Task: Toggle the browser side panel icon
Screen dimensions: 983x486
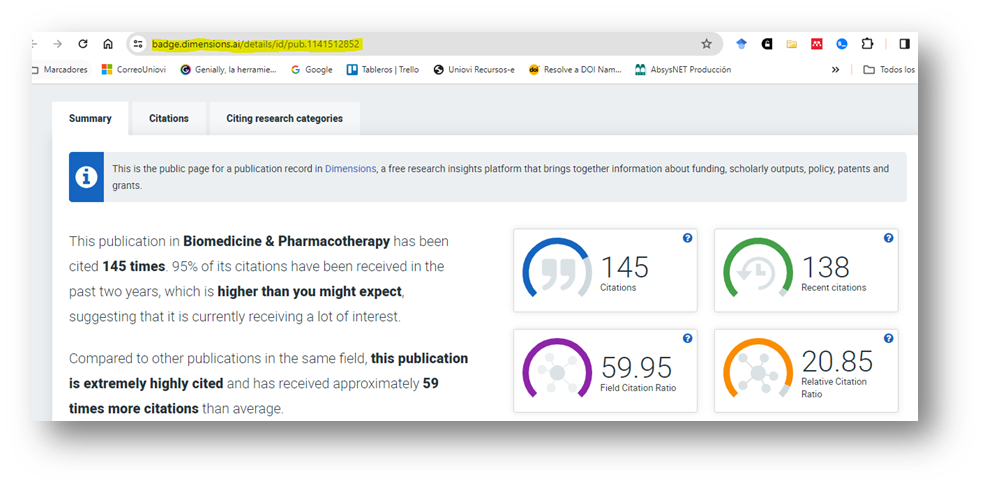Action: [904, 44]
